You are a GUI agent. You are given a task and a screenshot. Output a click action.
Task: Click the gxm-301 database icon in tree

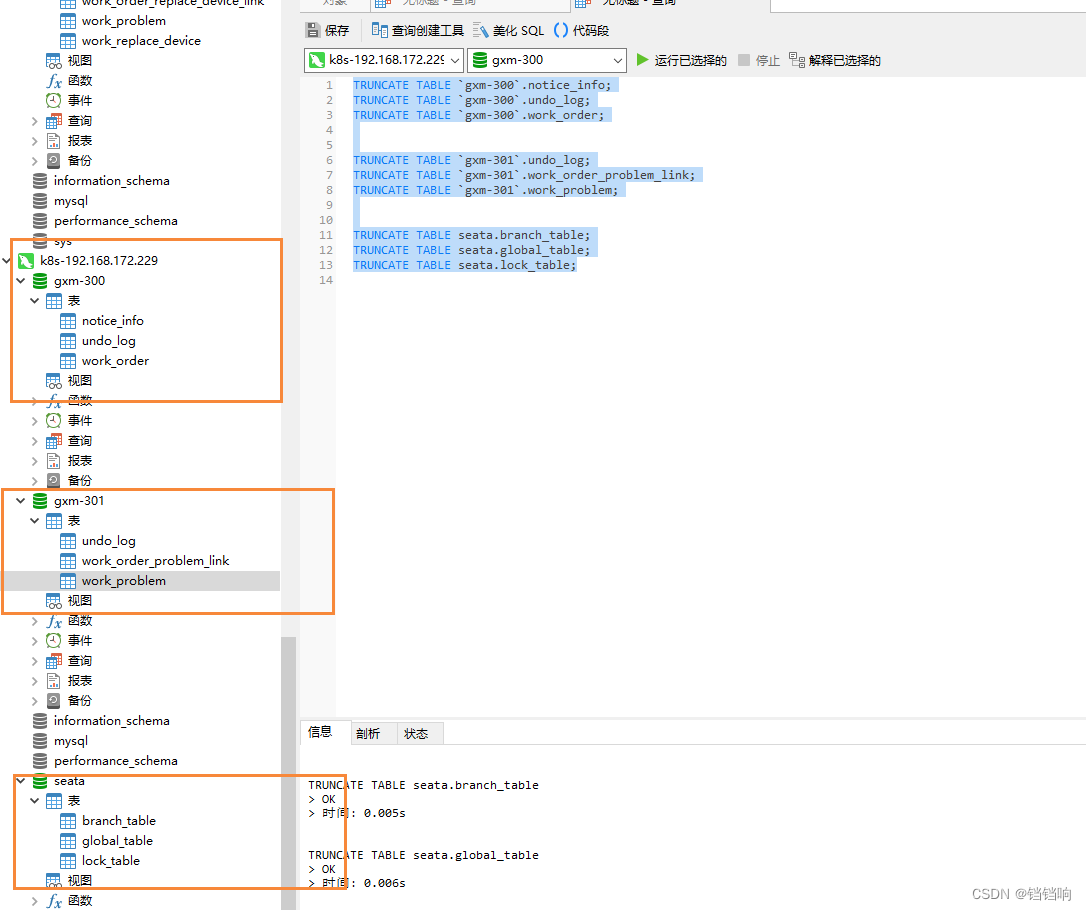point(40,501)
